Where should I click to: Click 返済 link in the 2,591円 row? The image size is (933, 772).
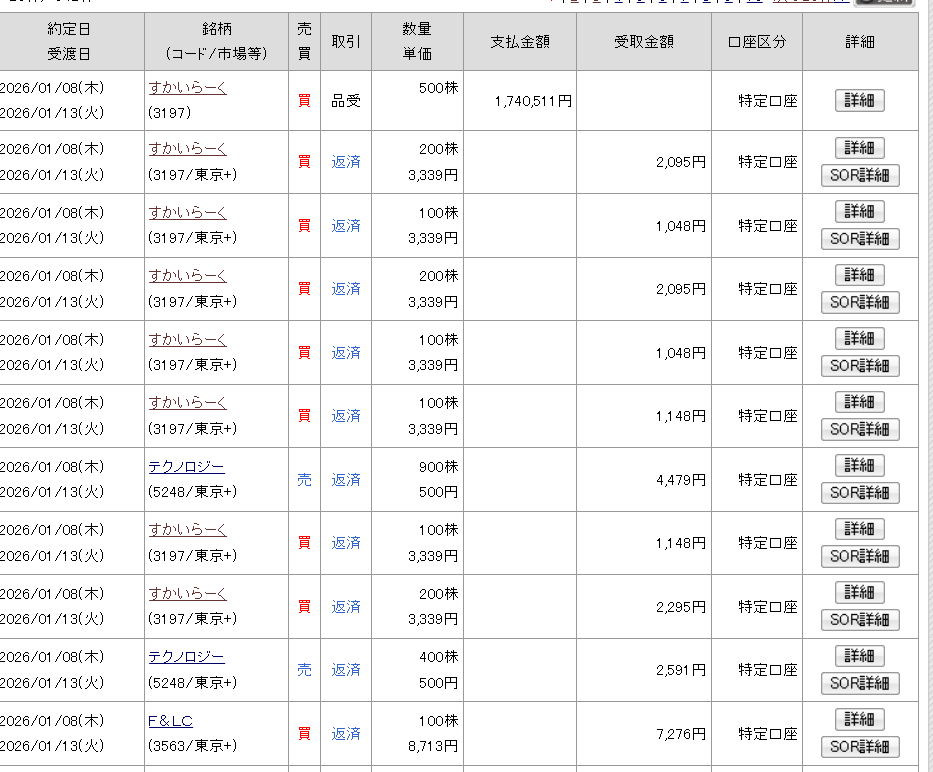(346, 670)
